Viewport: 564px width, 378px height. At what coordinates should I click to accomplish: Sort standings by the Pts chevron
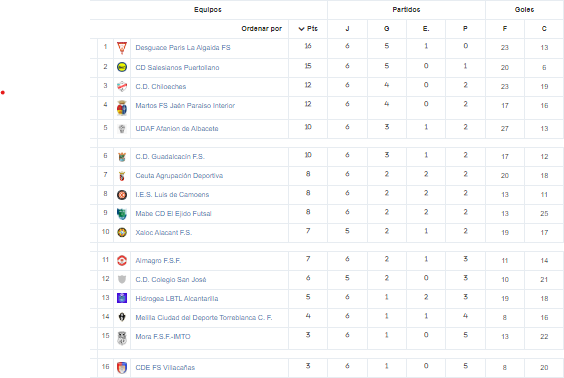pyautogui.click(x=301, y=29)
